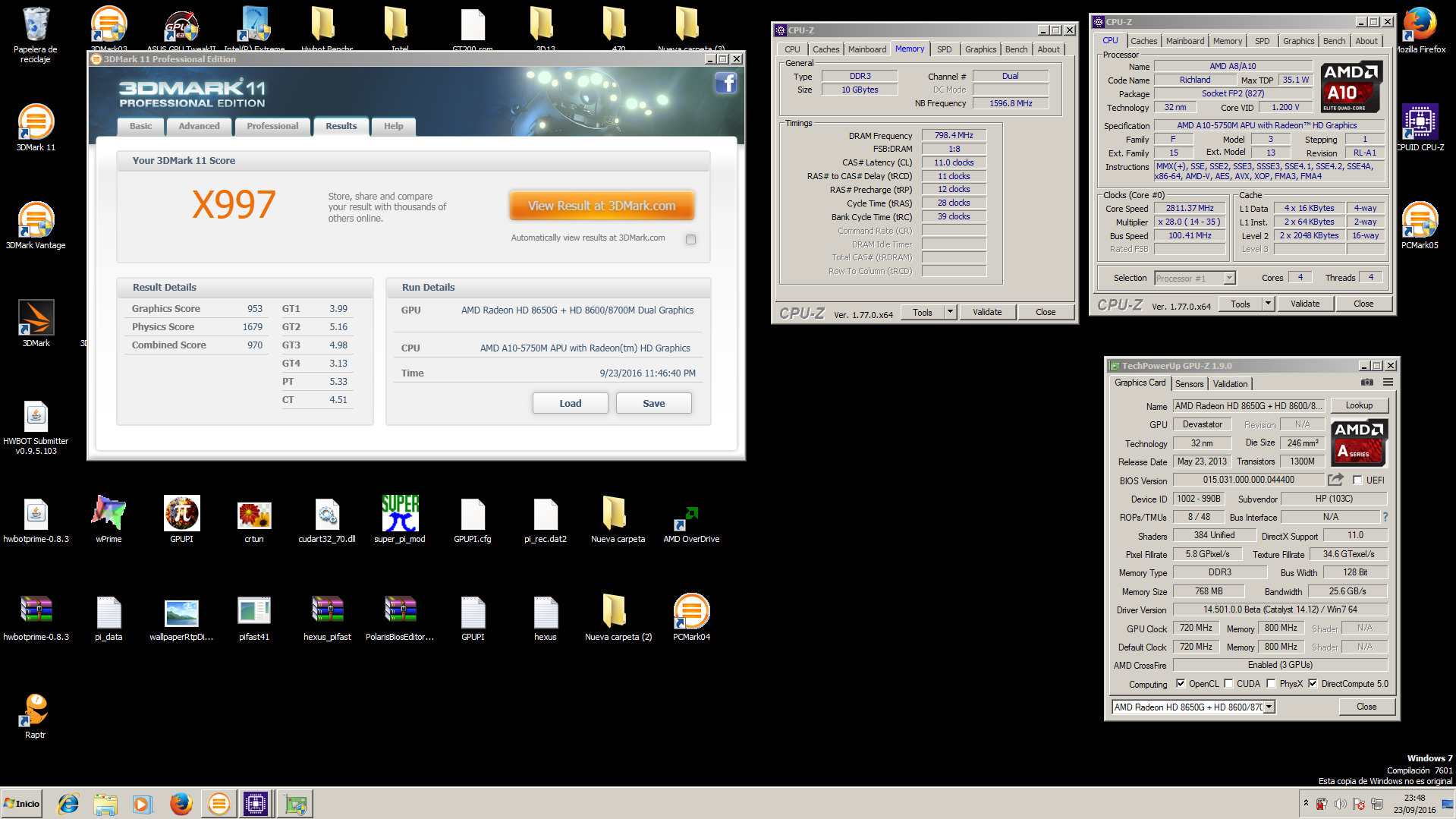Screen dimensions: 1456x819
Task: Open the crtun desktop icon
Action: point(254,519)
